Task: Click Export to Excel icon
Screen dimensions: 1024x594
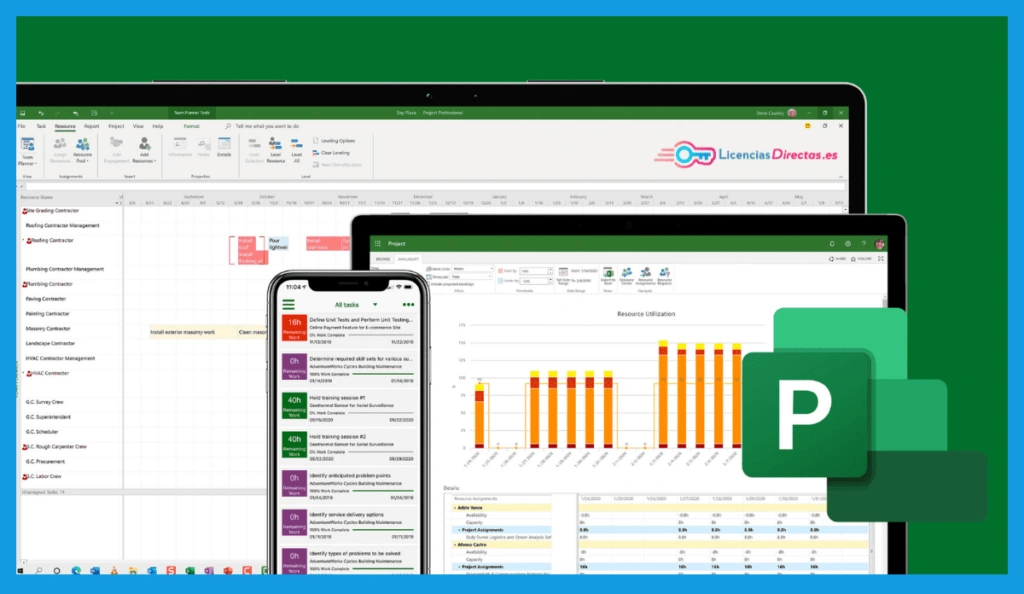Action: 609,272
